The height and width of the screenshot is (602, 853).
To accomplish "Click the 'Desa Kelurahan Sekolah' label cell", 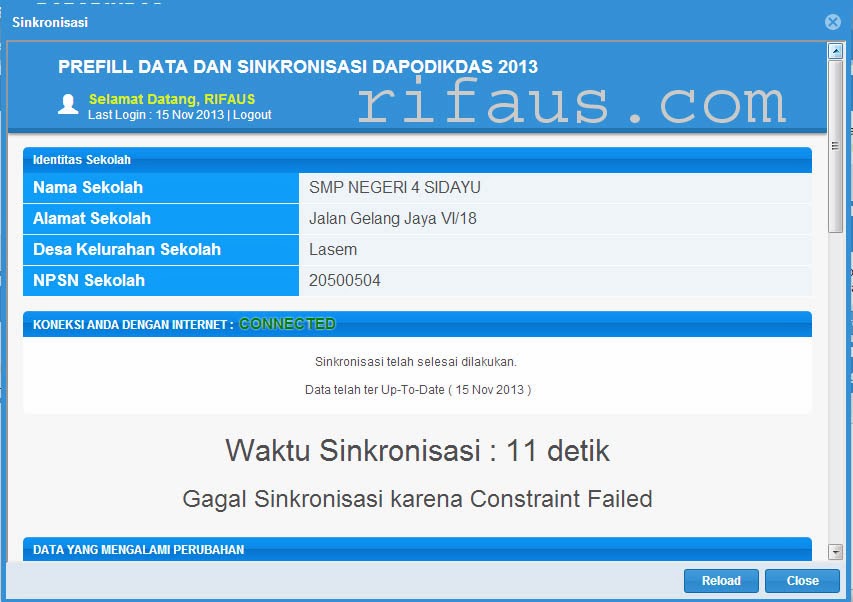I will 161,250.
